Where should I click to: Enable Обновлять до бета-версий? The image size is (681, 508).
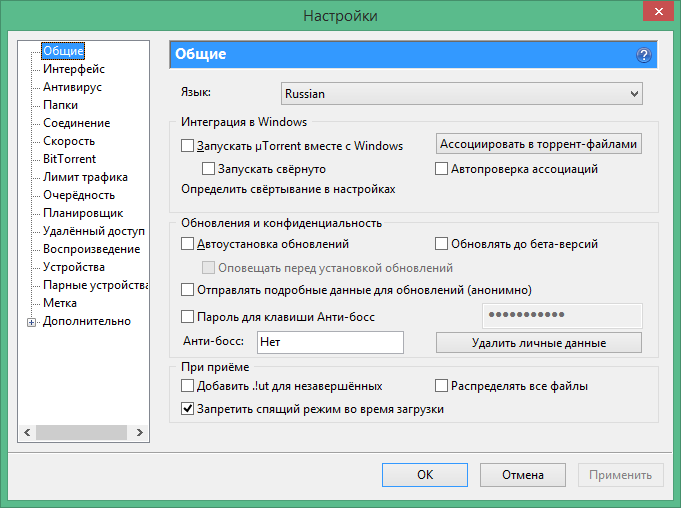tap(441, 244)
